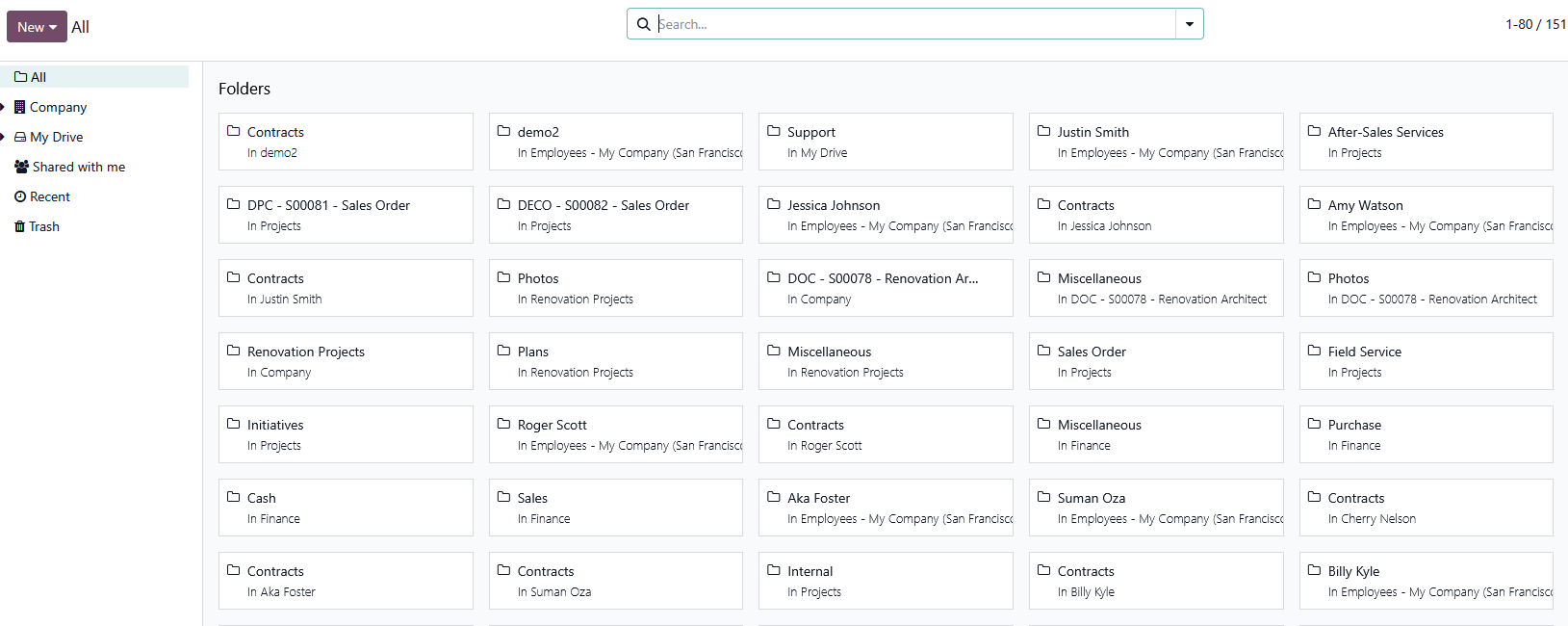Open the Renovation Projects folder card
Image resolution: width=1568 pixels, height=626 pixels.
coord(346,361)
